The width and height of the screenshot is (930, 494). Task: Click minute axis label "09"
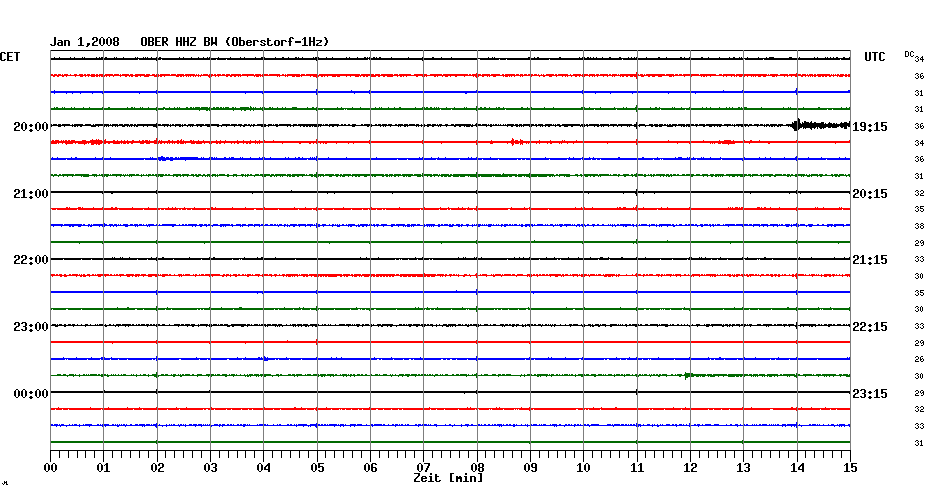tap(530, 468)
